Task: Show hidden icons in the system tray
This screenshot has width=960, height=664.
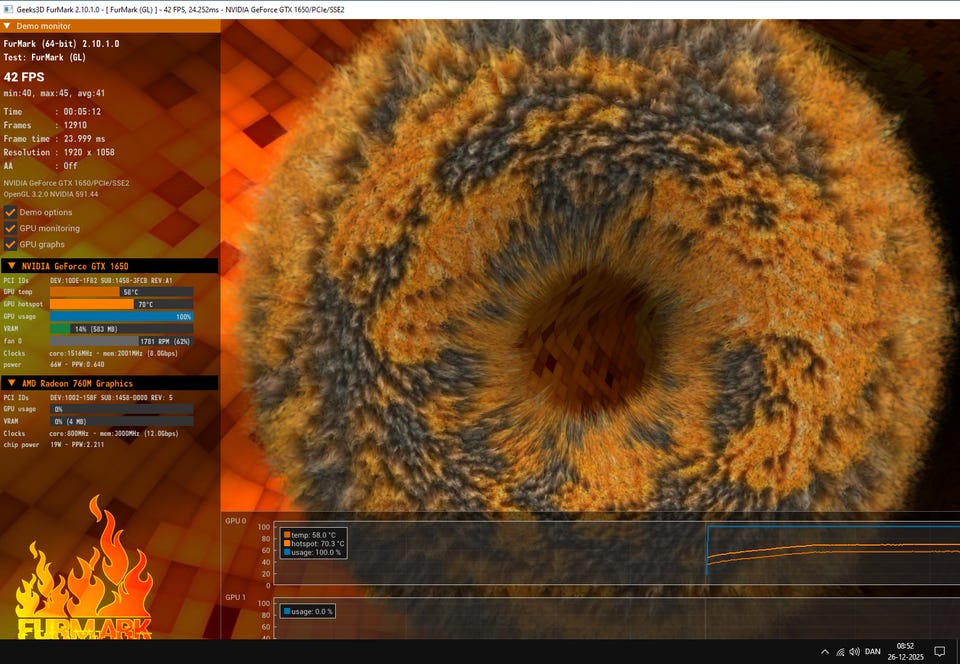Action: point(825,652)
